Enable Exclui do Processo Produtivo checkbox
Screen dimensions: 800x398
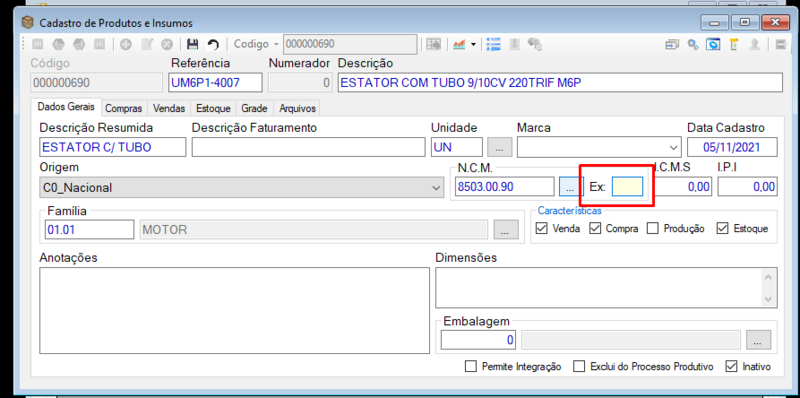pyautogui.click(x=579, y=366)
